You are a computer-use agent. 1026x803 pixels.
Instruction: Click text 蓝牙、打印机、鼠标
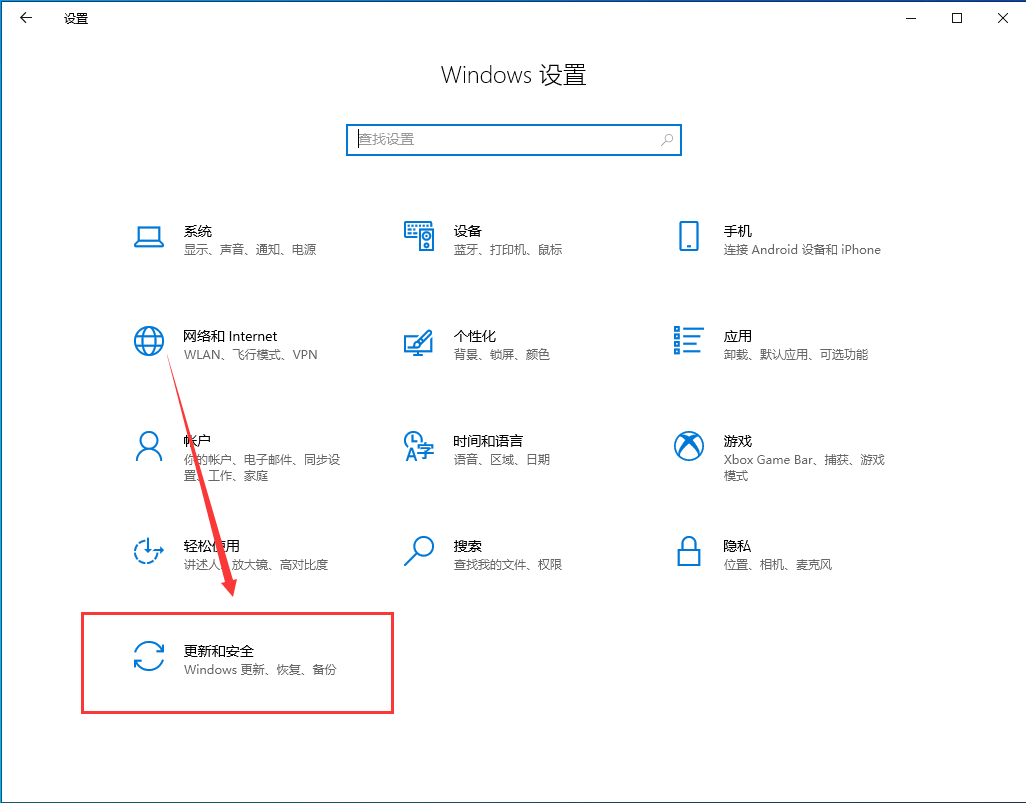508,249
